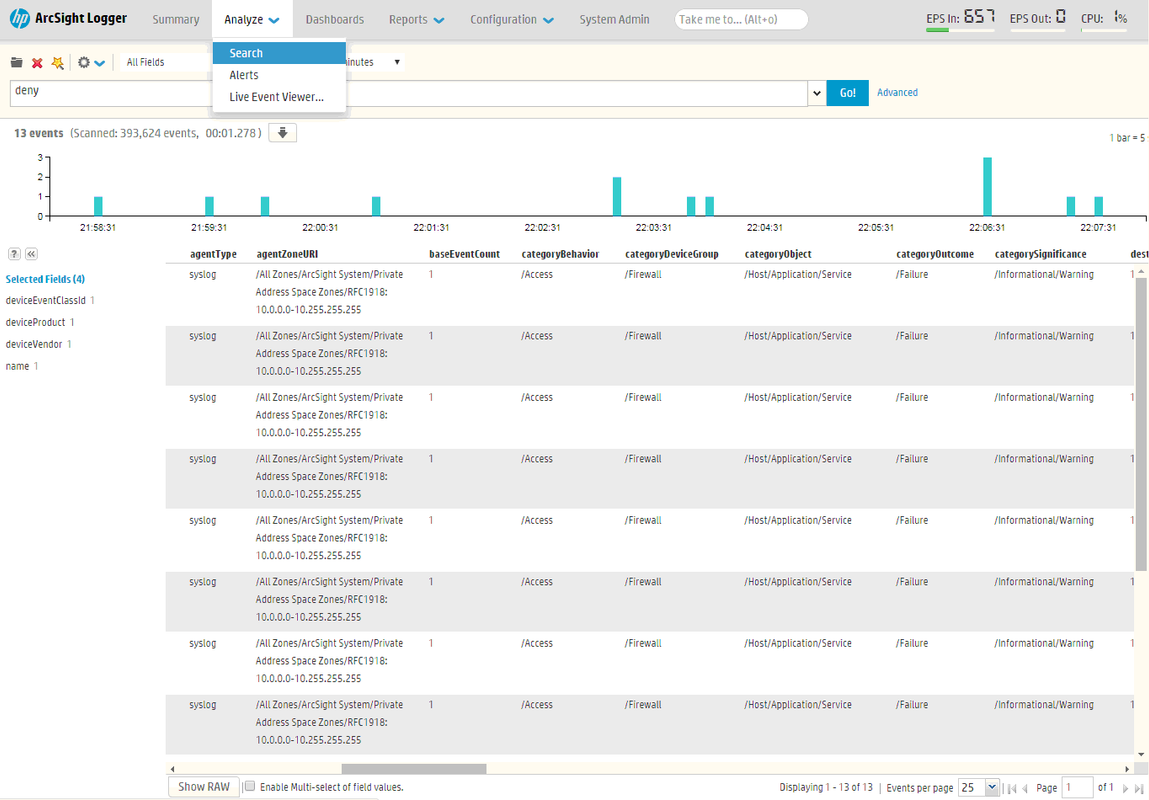Go to previous page of results

point(1026,788)
